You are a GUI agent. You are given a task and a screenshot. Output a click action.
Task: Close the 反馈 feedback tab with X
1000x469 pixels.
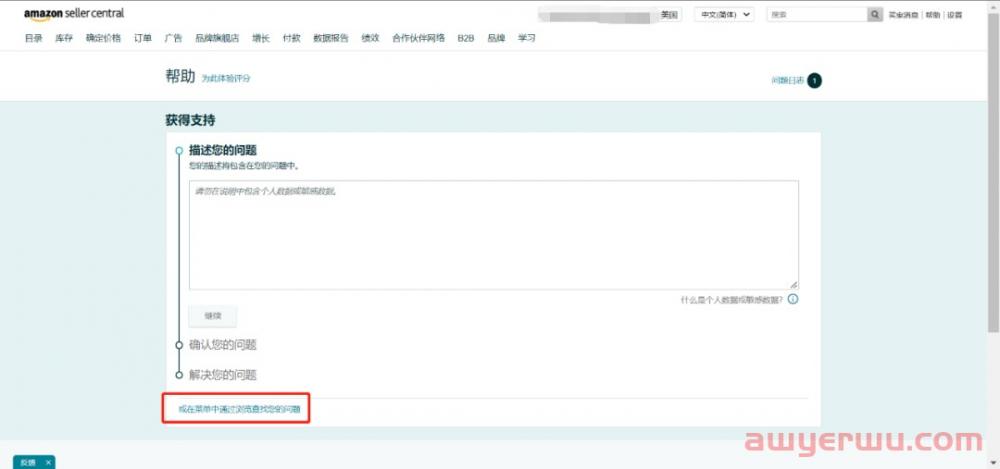point(48,462)
